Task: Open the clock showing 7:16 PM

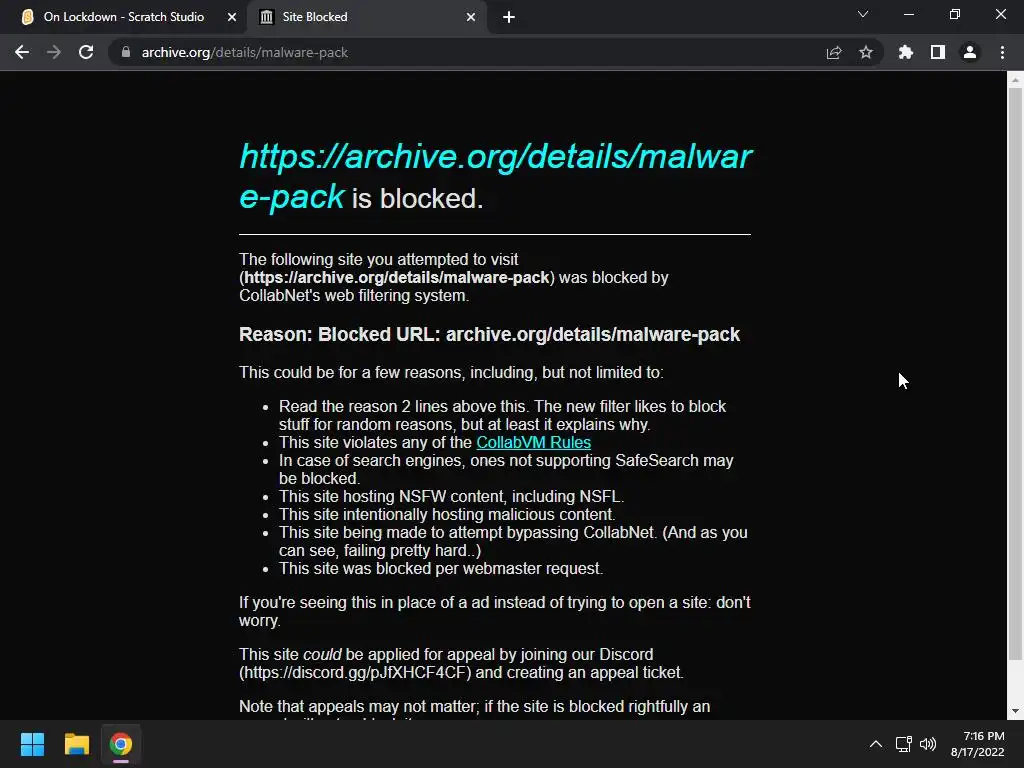Action: [978, 744]
